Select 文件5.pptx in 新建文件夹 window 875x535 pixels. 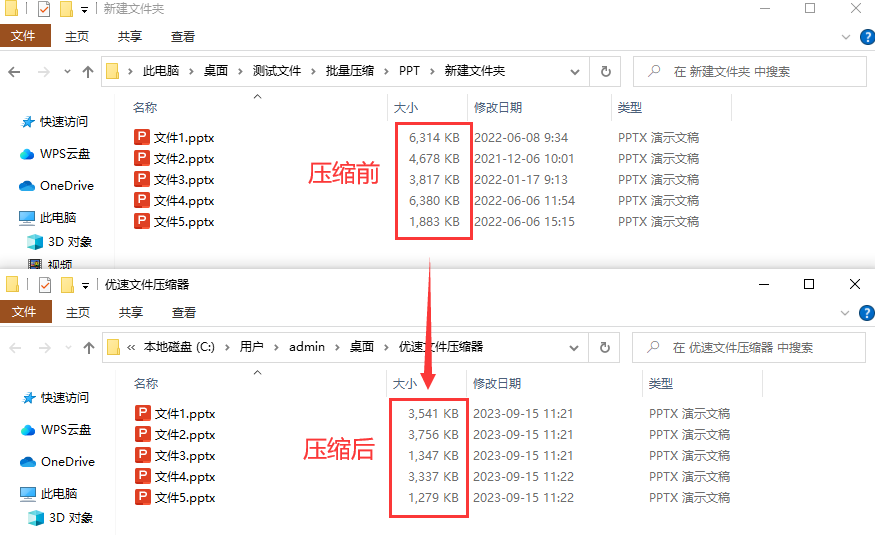click(174, 221)
